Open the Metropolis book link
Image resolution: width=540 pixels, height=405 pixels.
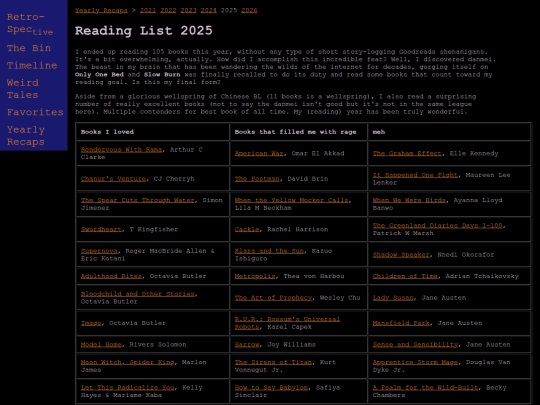click(x=255, y=276)
